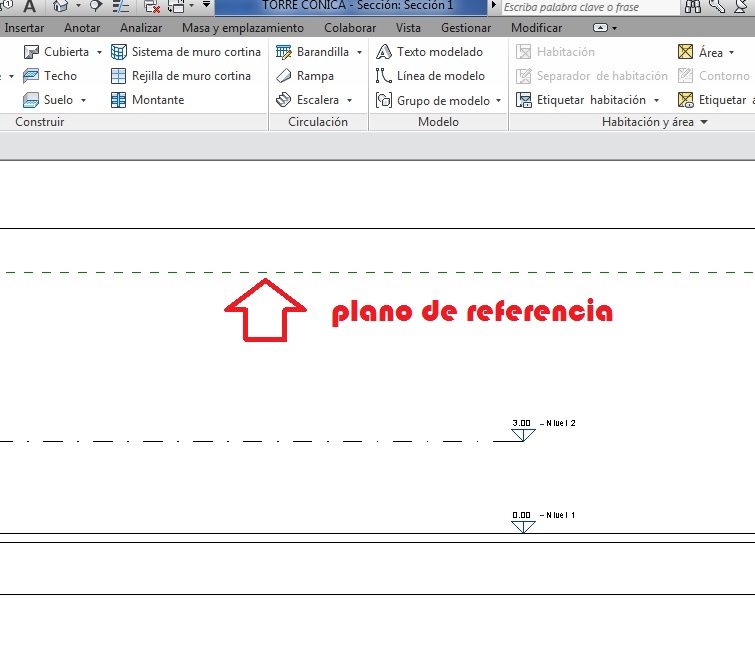Open the Etiquetar habitación dropdown arrow

657,101
